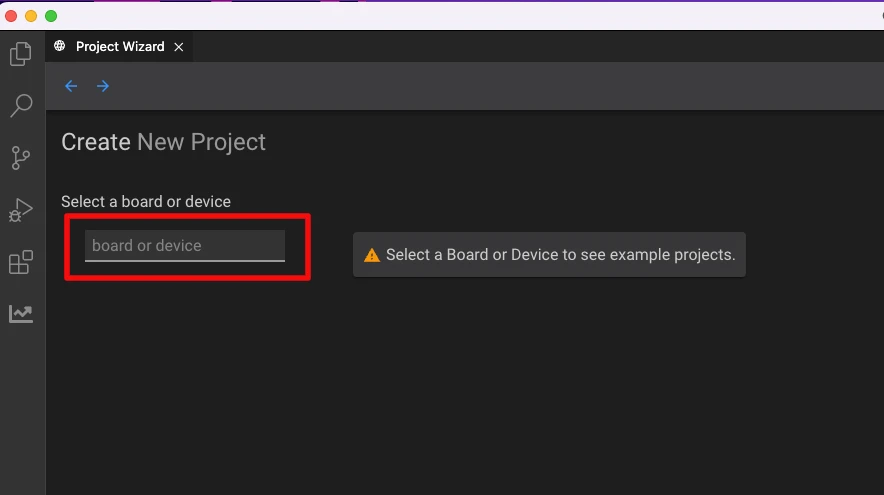Close the window with the red button

[11, 16]
